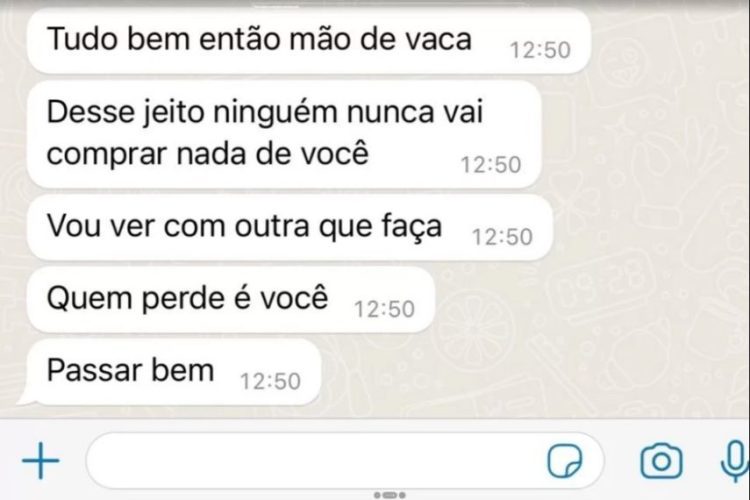Tap the 'Vou ver com outra que faça' bubble
Image resolution: width=750 pixels, height=500 pixels.
290,227
